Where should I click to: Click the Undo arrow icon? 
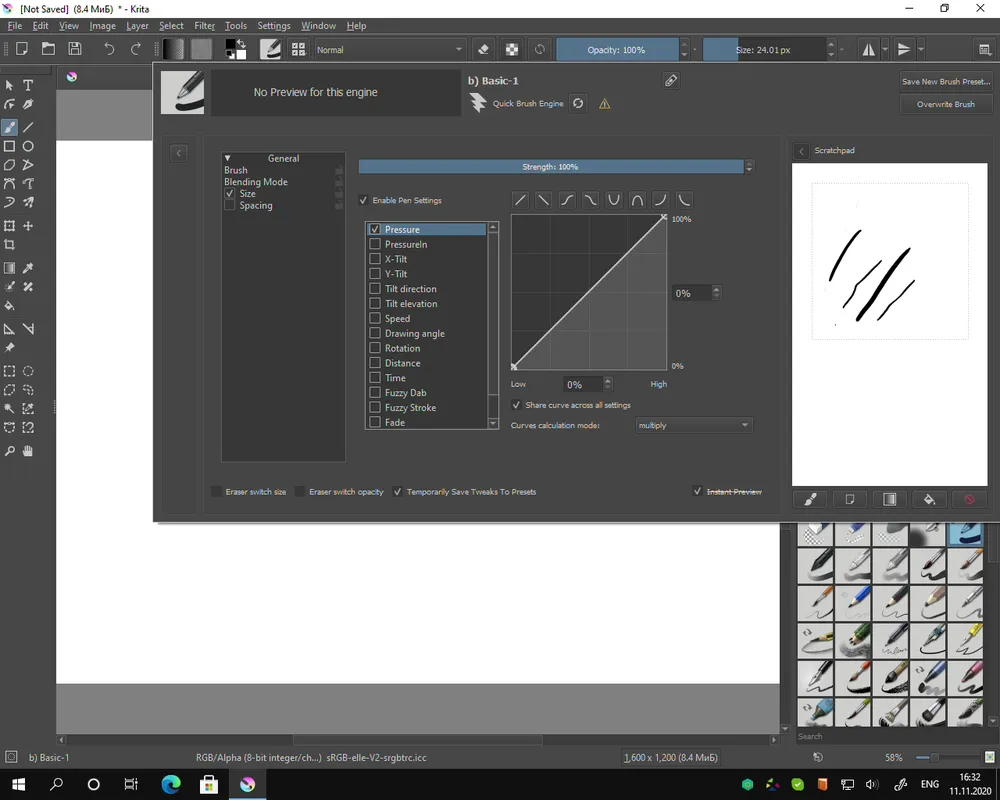[x=109, y=49]
